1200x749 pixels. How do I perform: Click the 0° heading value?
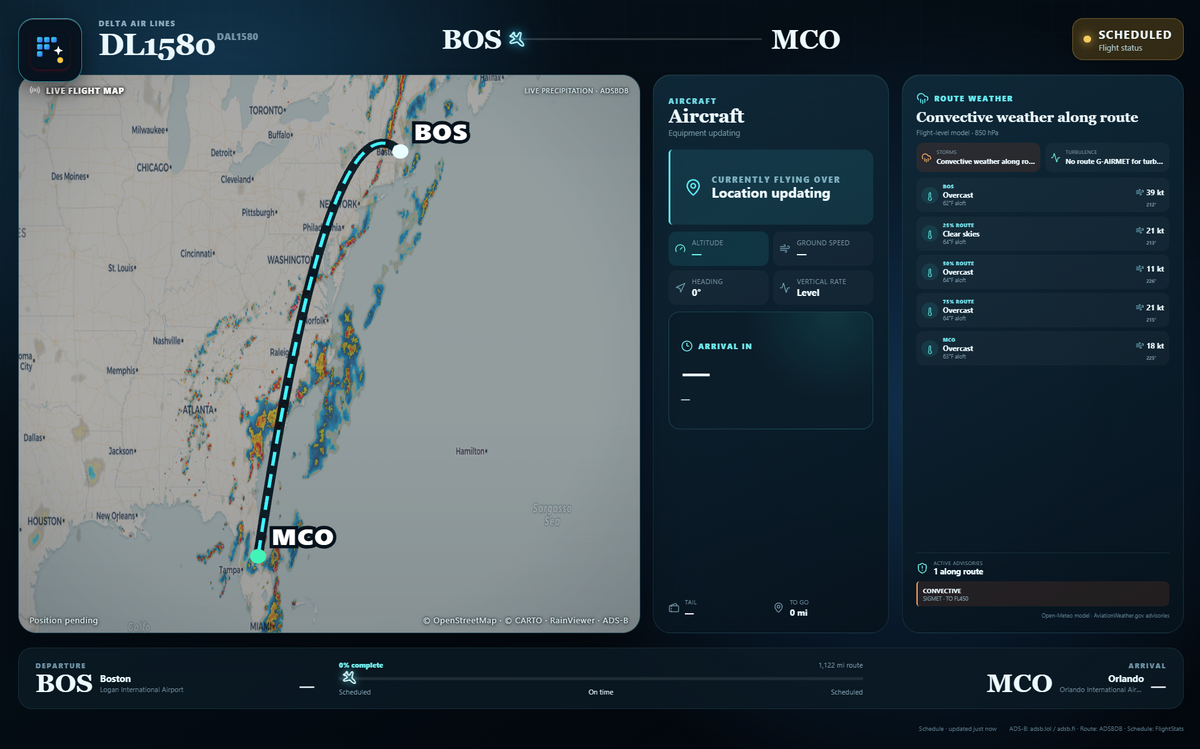[x=696, y=293]
